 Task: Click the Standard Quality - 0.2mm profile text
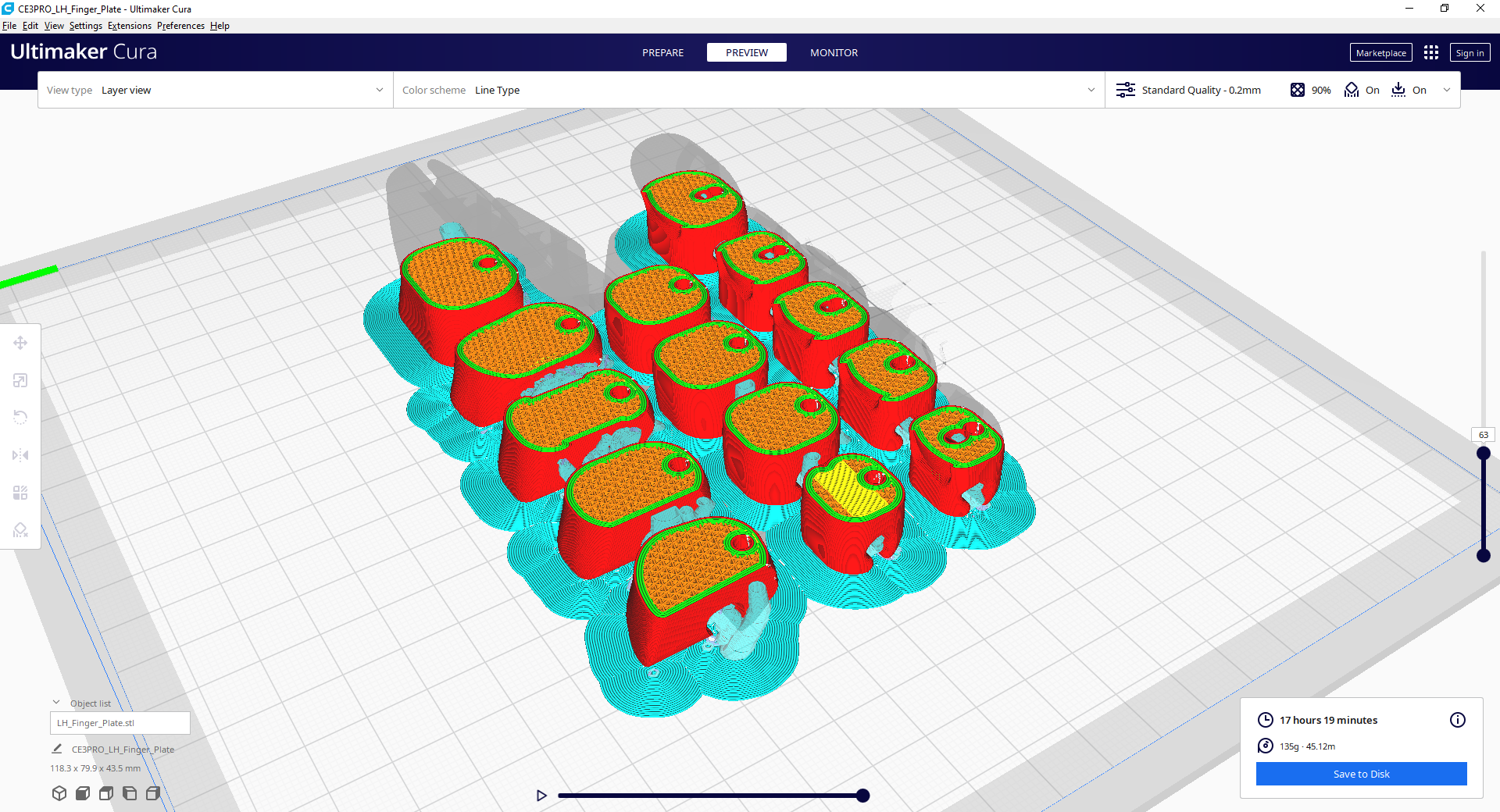click(1201, 90)
